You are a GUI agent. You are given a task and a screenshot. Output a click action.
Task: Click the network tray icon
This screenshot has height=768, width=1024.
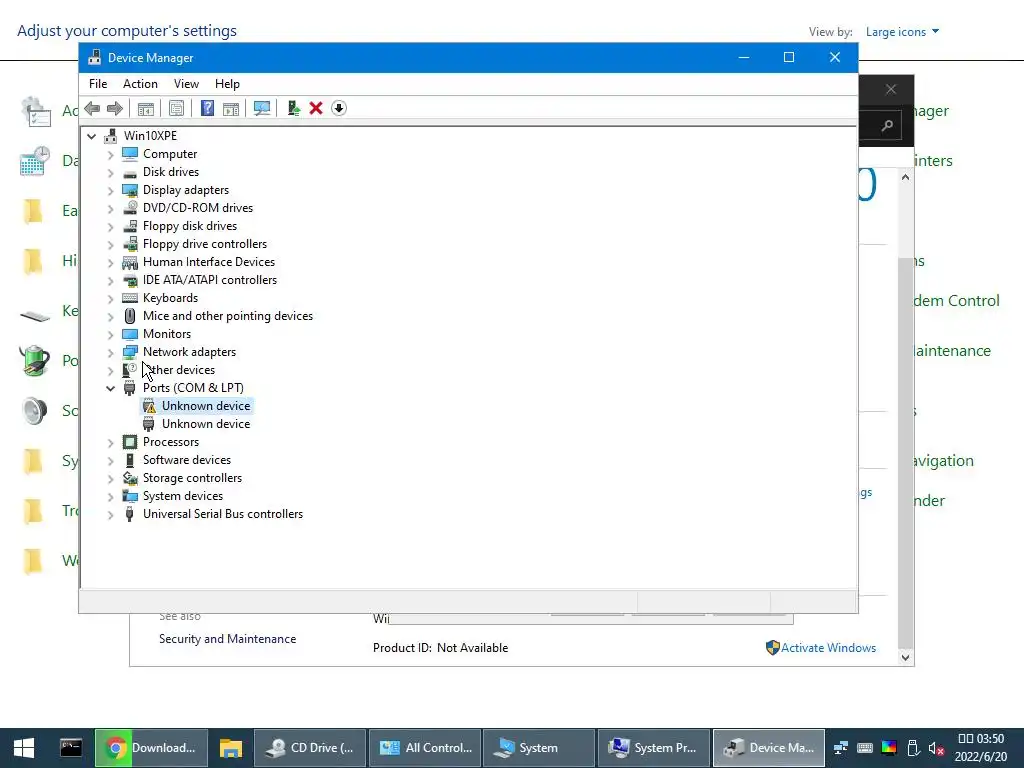[841, 748]
